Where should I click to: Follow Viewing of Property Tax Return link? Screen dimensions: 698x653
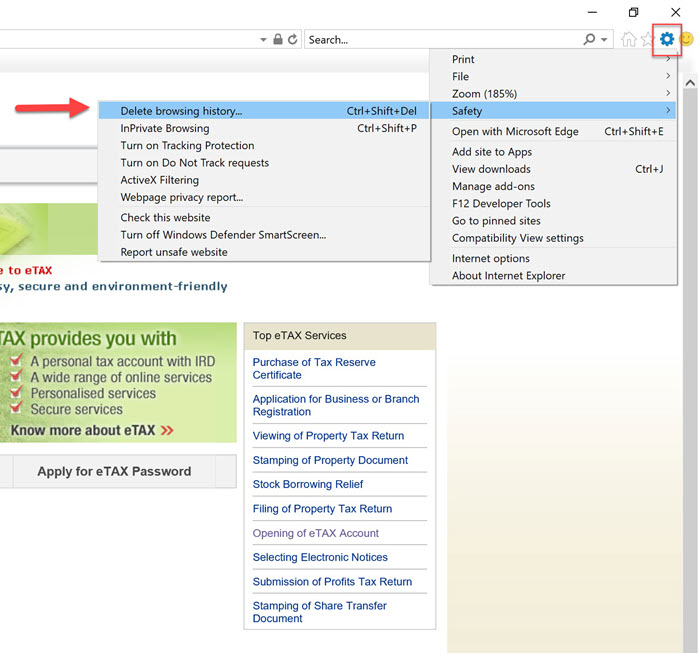pyautogui.click(x=329, y=436)
